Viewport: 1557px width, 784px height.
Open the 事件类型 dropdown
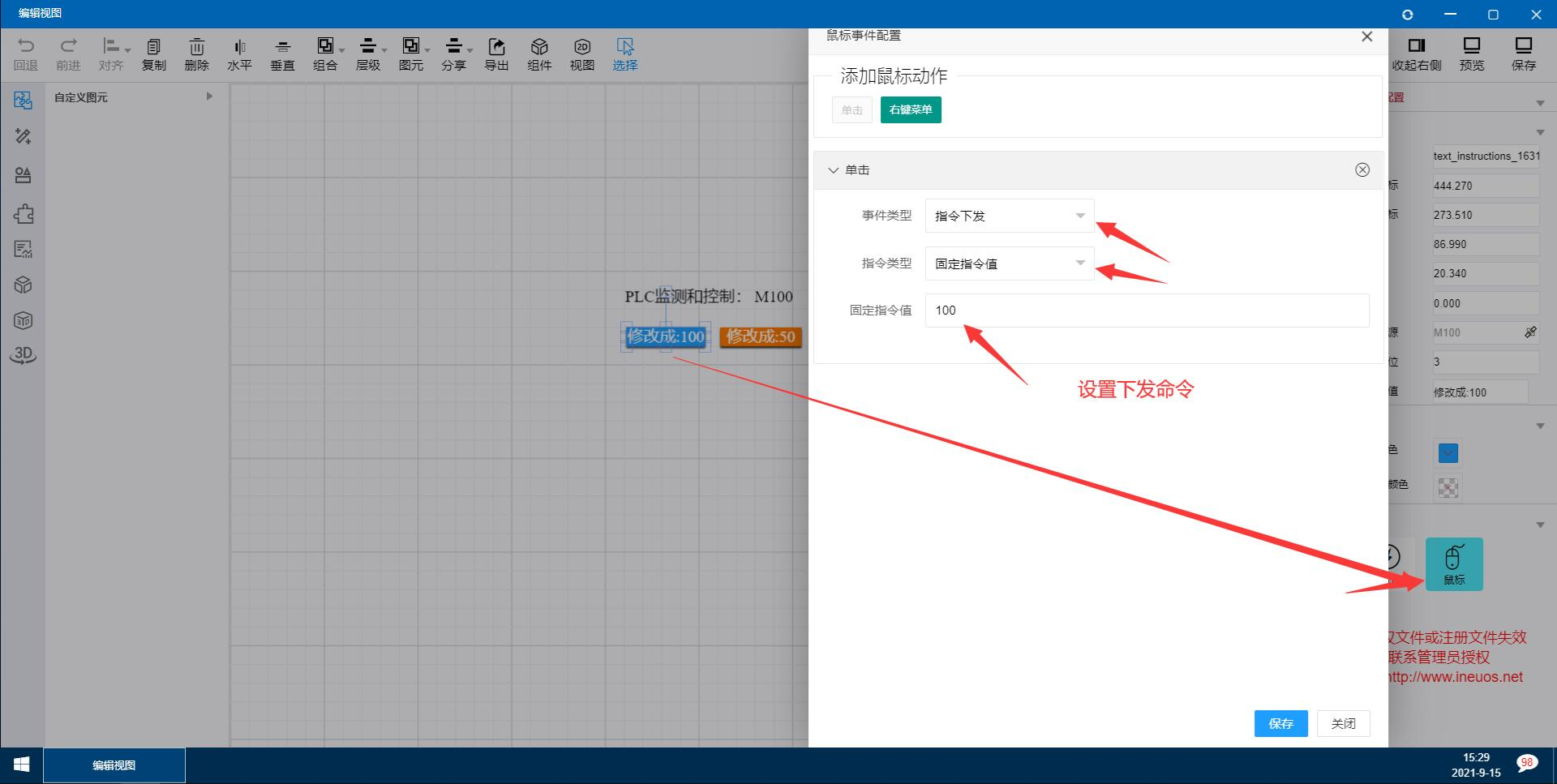click(x=1010, y=216)
